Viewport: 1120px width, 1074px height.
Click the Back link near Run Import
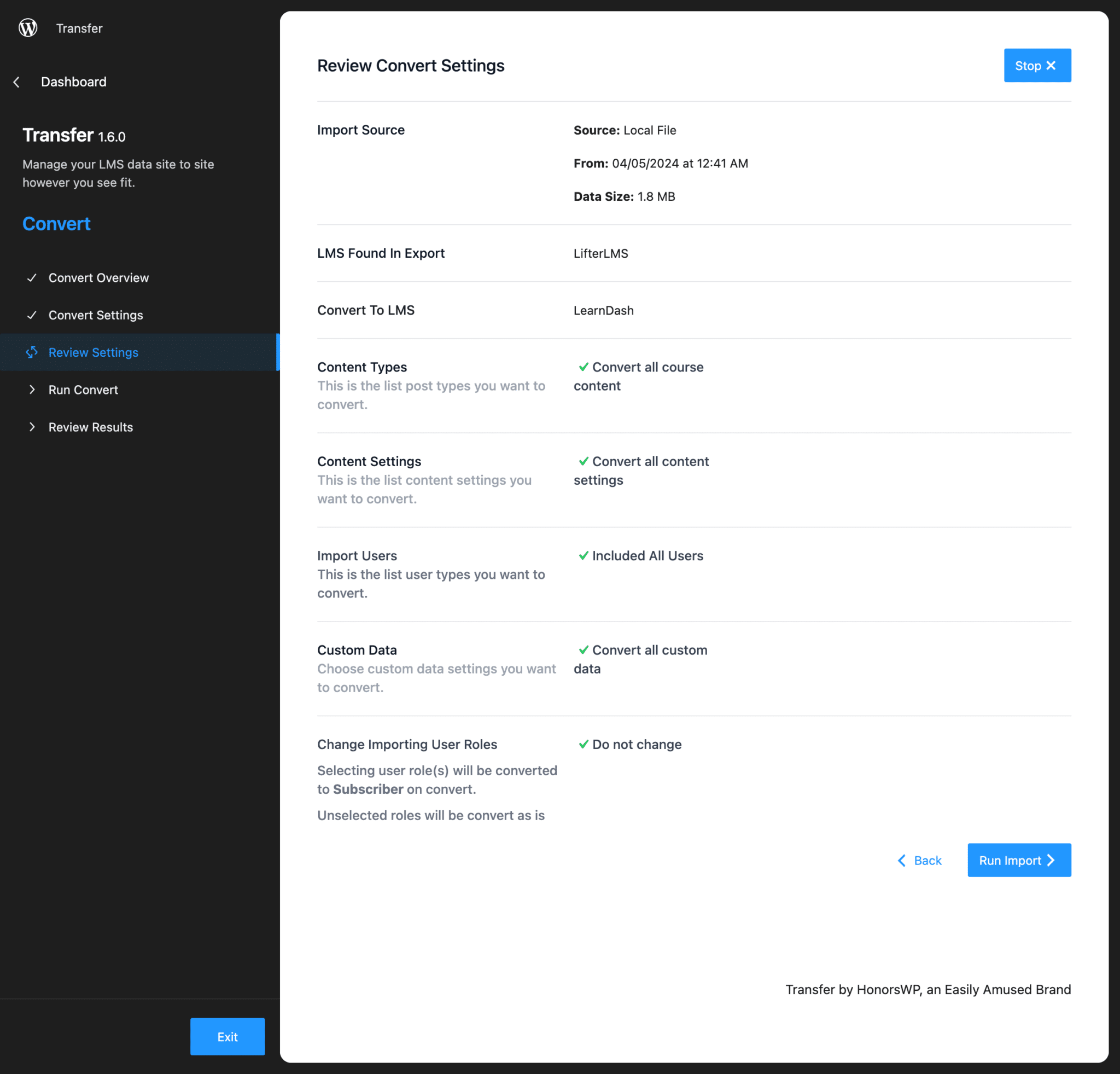[927, 860]
